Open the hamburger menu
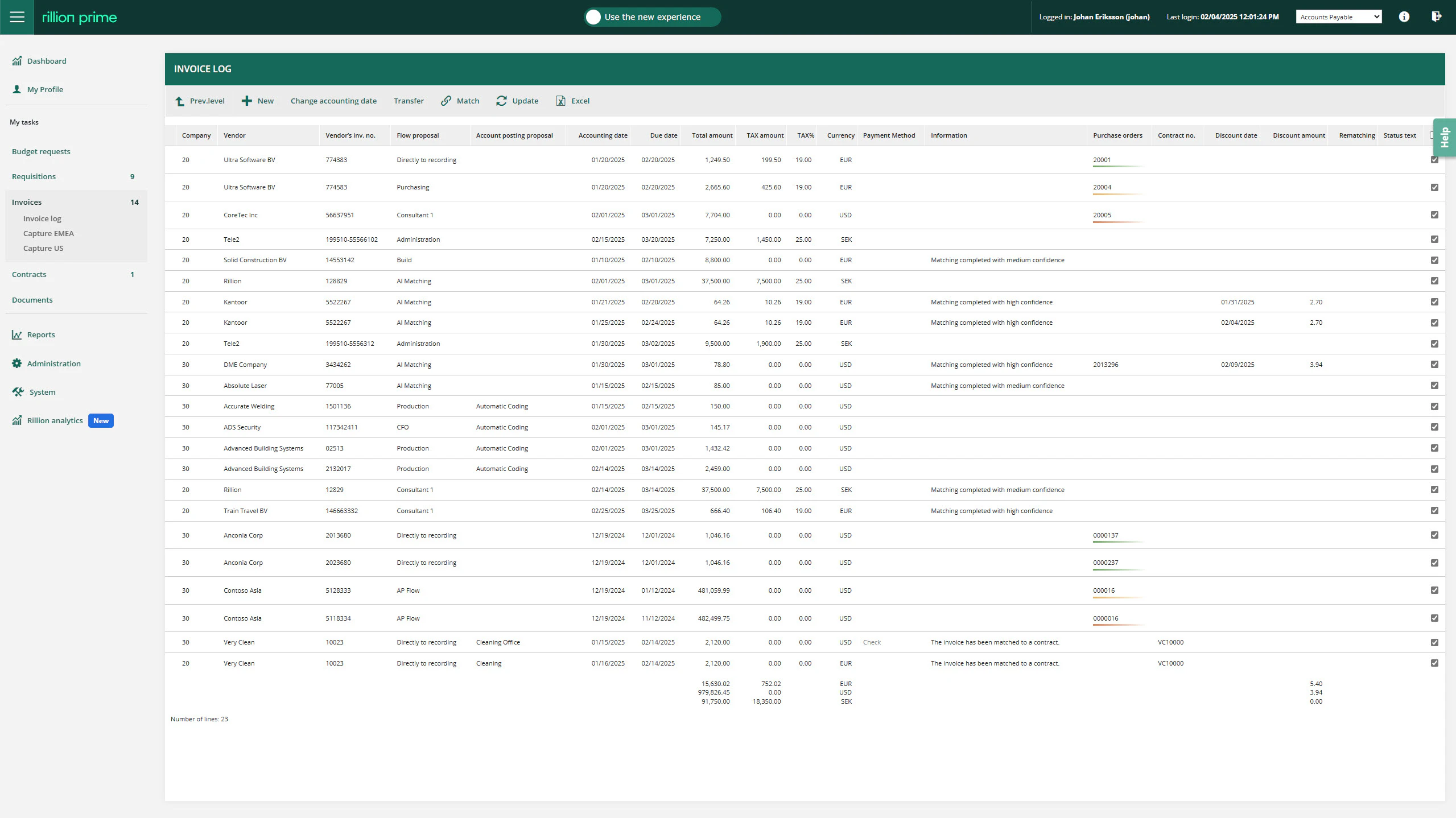1456x818 pixels. click(x=17, y=16)
